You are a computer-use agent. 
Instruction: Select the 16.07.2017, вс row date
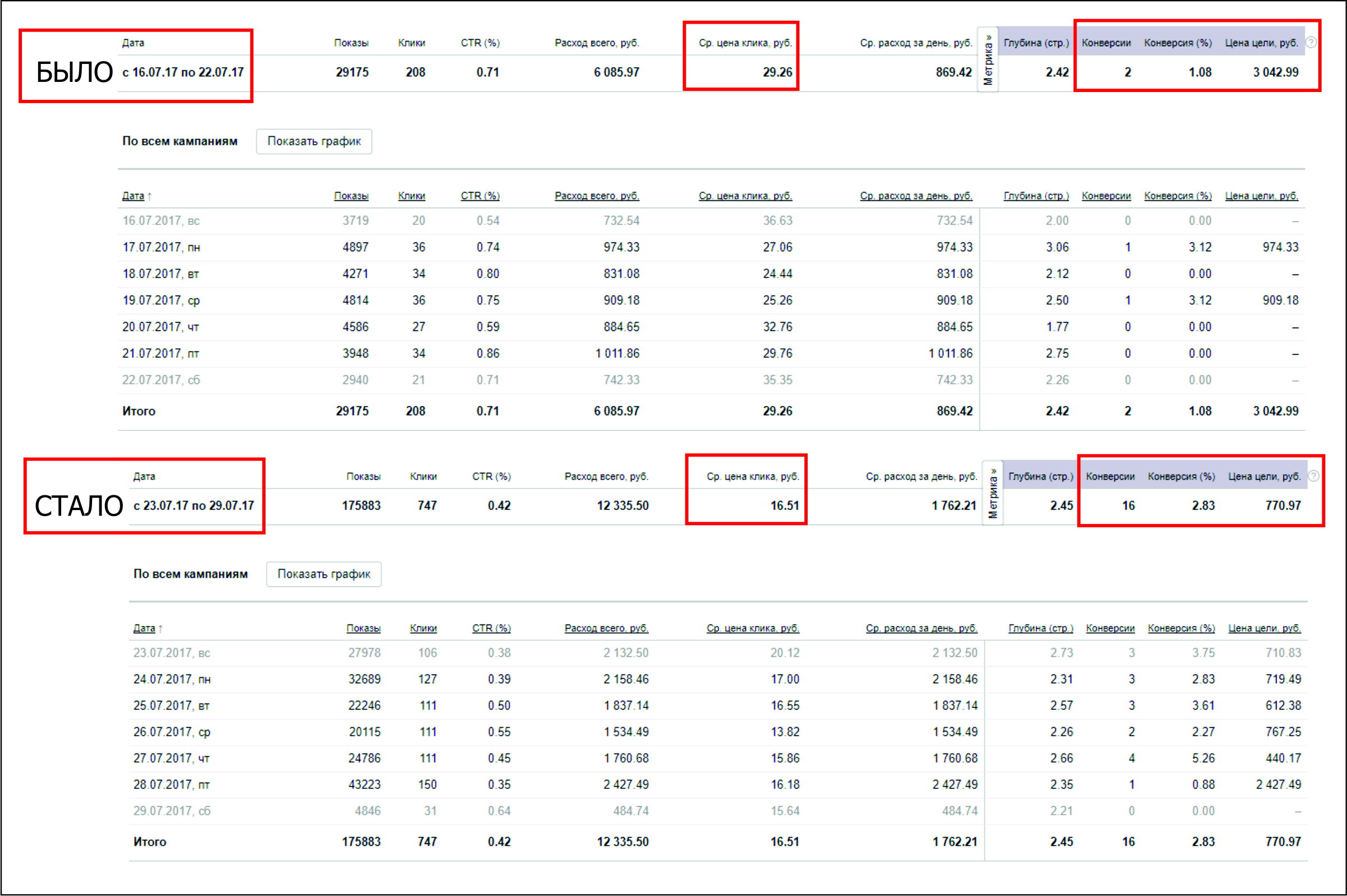click(x=161, y=220)
